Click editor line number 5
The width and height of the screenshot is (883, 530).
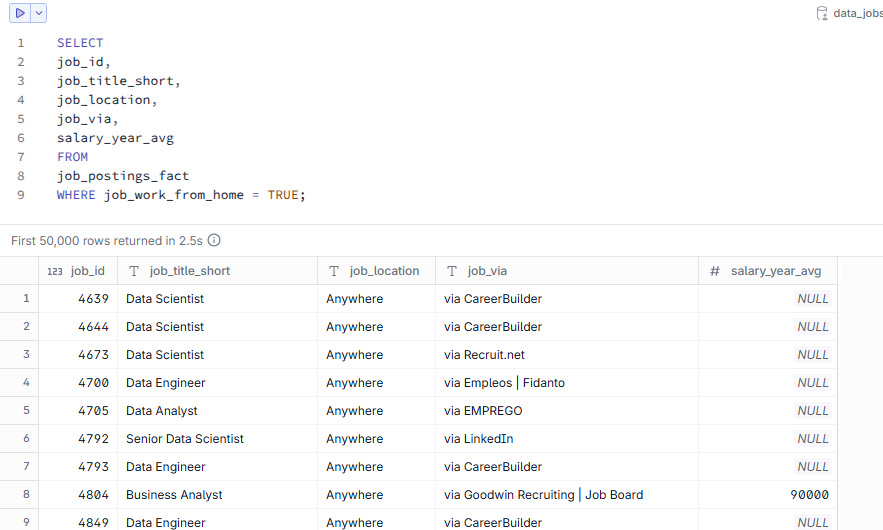coord(21,119)
